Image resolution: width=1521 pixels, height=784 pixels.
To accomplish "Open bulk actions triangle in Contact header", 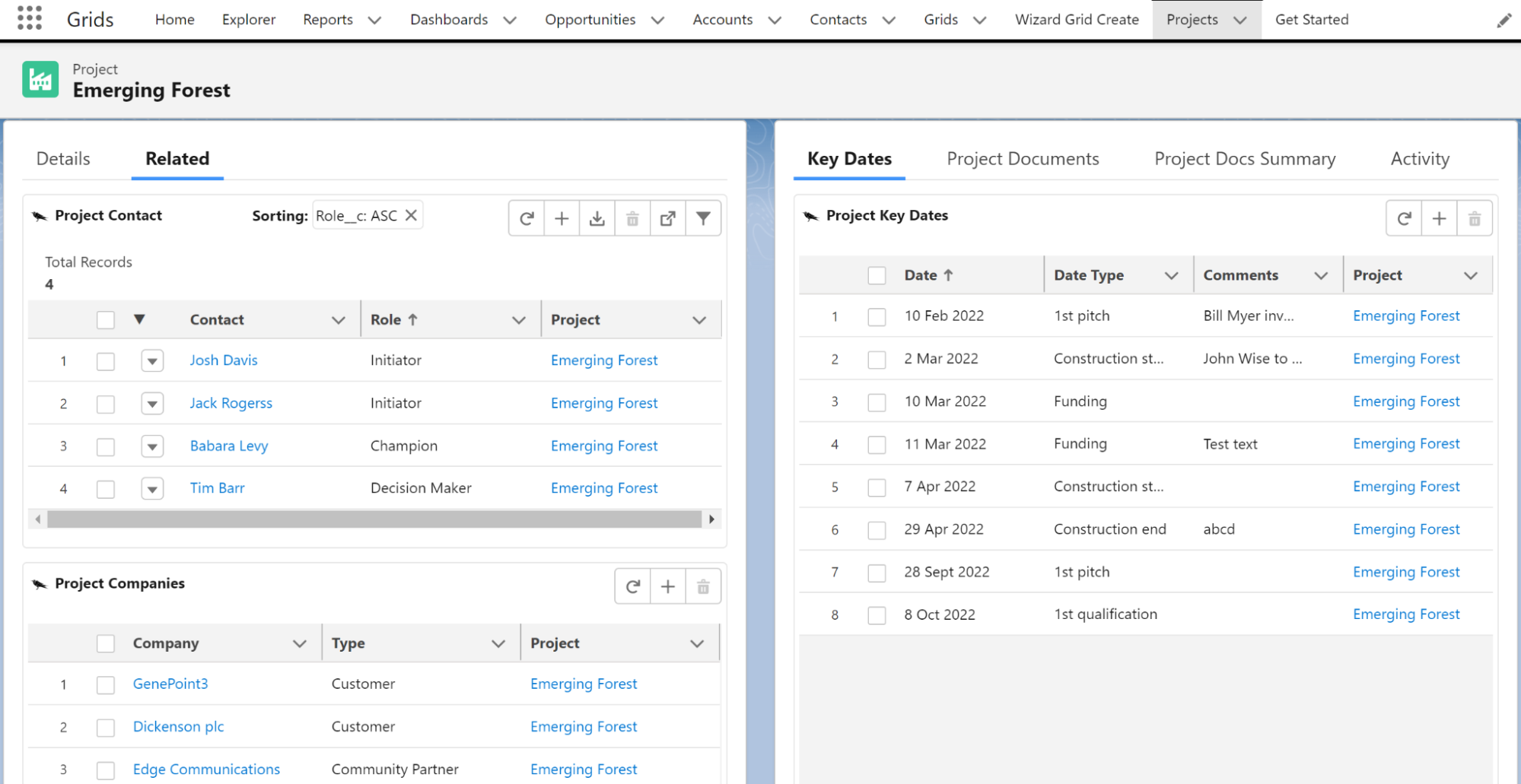I will click(139, 319).
